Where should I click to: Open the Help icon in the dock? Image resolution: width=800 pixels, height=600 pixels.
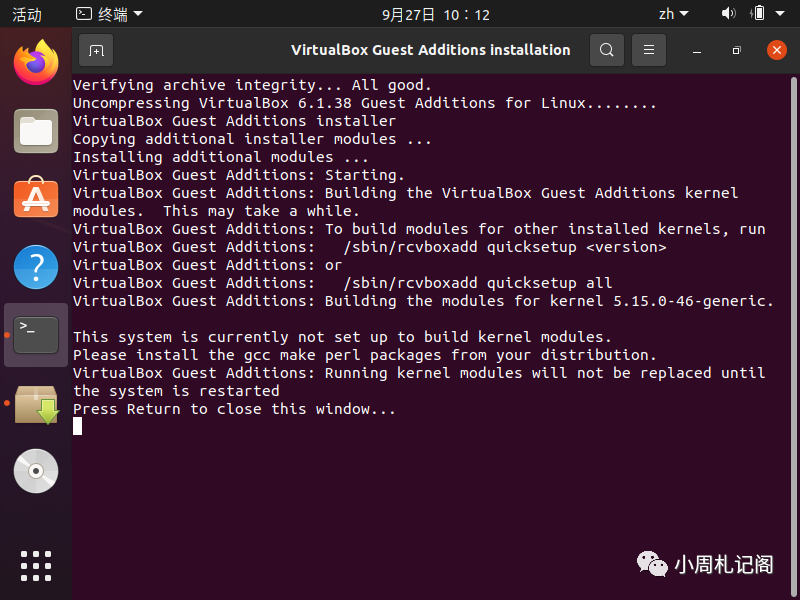[36, 267]
